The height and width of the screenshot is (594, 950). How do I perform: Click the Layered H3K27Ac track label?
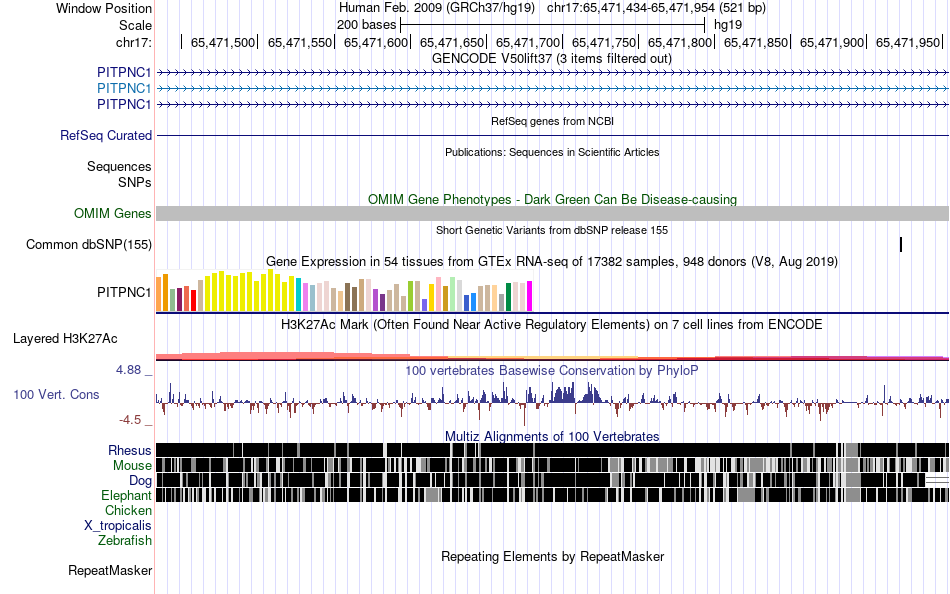coord(65,338)
